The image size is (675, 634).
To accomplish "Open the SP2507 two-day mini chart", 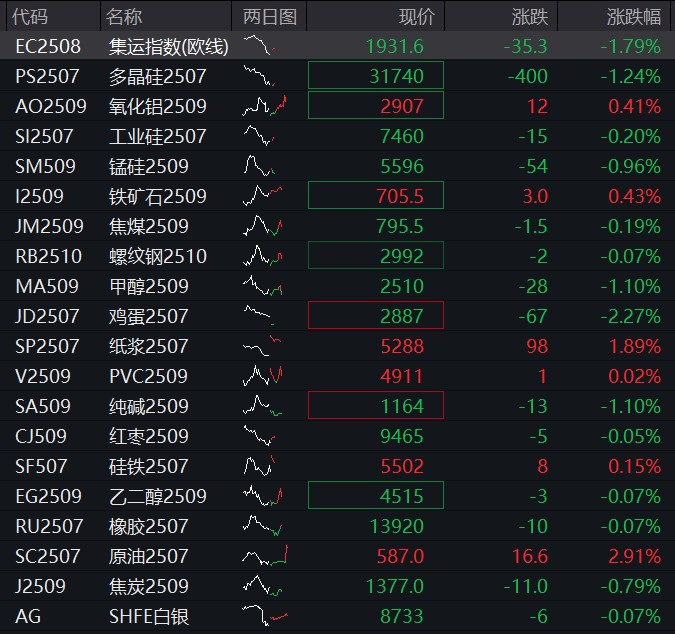I will (x=262, y=345).
